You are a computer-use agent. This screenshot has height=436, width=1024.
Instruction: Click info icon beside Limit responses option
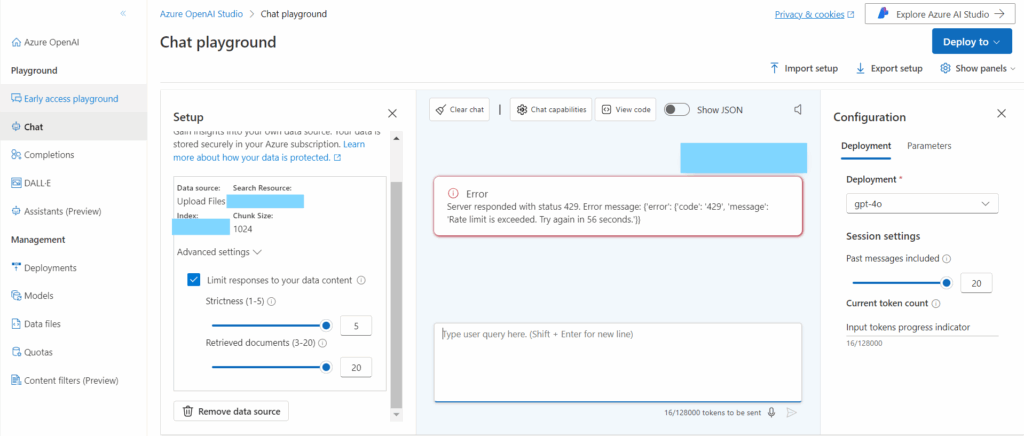click(361, 280)
